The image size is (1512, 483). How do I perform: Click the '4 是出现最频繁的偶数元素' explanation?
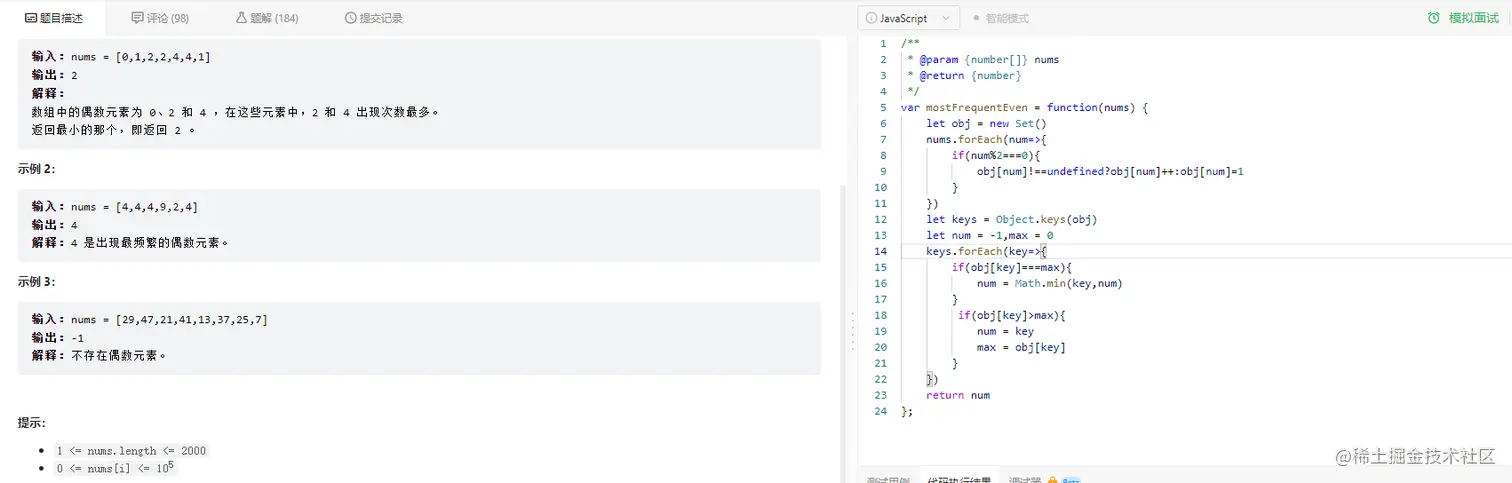(150, 243)
